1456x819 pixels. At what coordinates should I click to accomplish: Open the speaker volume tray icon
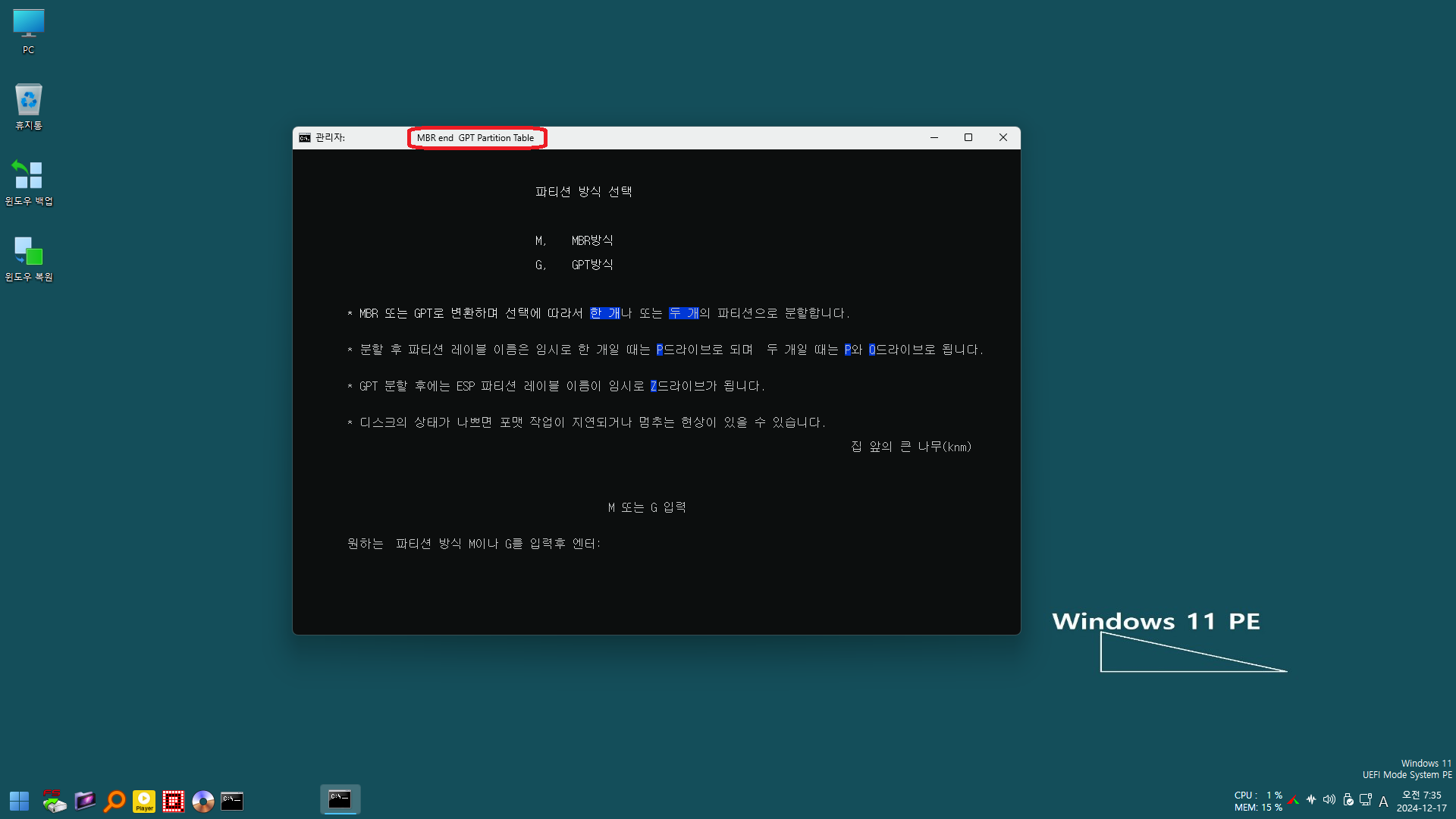[1329, 799]
